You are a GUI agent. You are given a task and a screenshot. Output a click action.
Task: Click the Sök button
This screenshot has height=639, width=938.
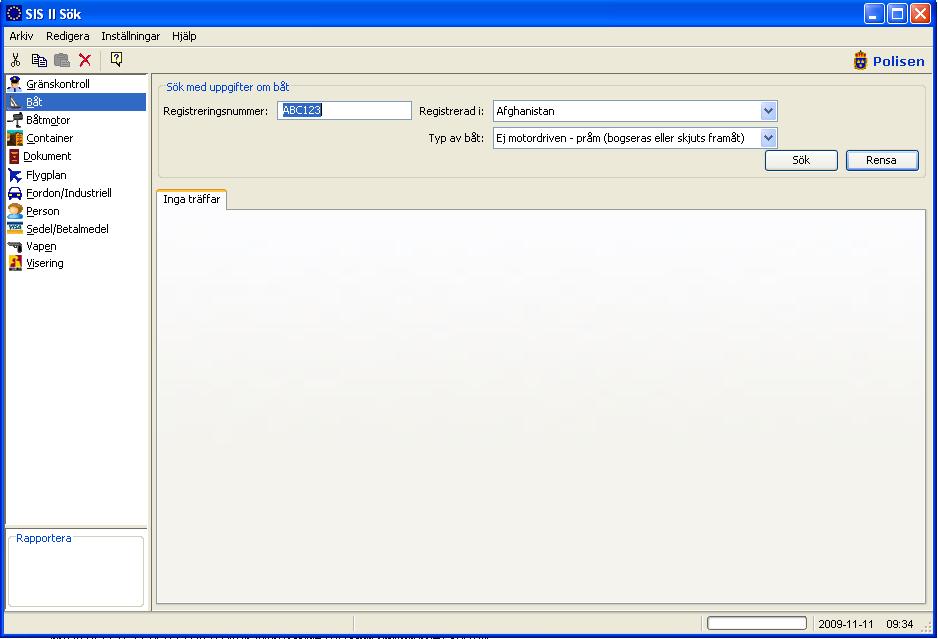click(801, 160)
